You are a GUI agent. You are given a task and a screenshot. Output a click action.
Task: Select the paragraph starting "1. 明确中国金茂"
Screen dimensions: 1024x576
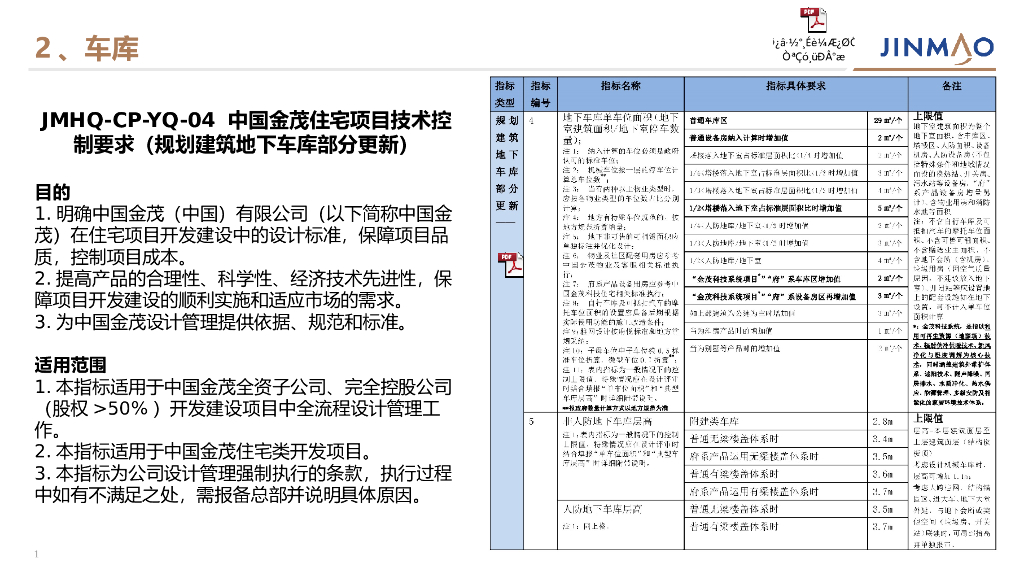pos(243,235)
